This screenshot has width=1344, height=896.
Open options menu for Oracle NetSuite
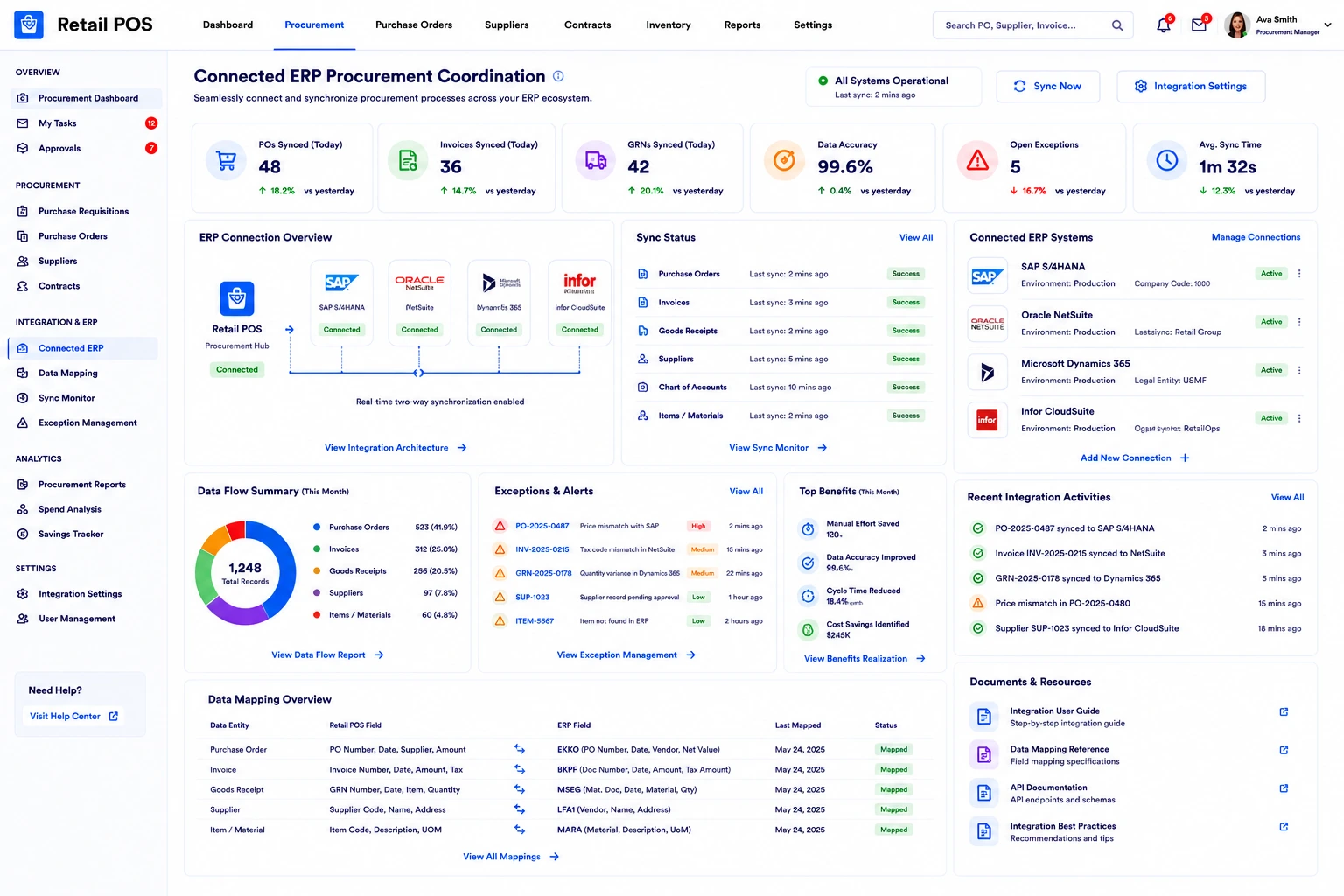point(1299,322)
